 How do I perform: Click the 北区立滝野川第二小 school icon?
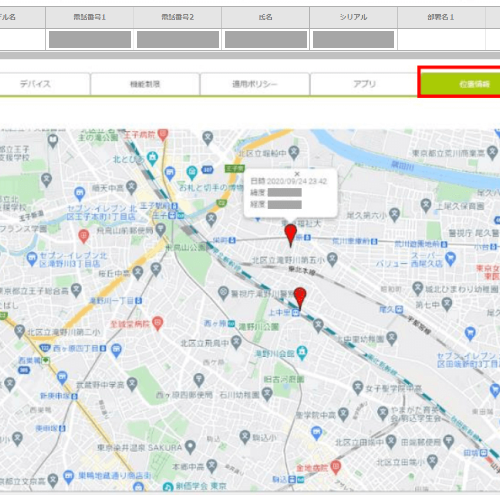coord(19,331)
